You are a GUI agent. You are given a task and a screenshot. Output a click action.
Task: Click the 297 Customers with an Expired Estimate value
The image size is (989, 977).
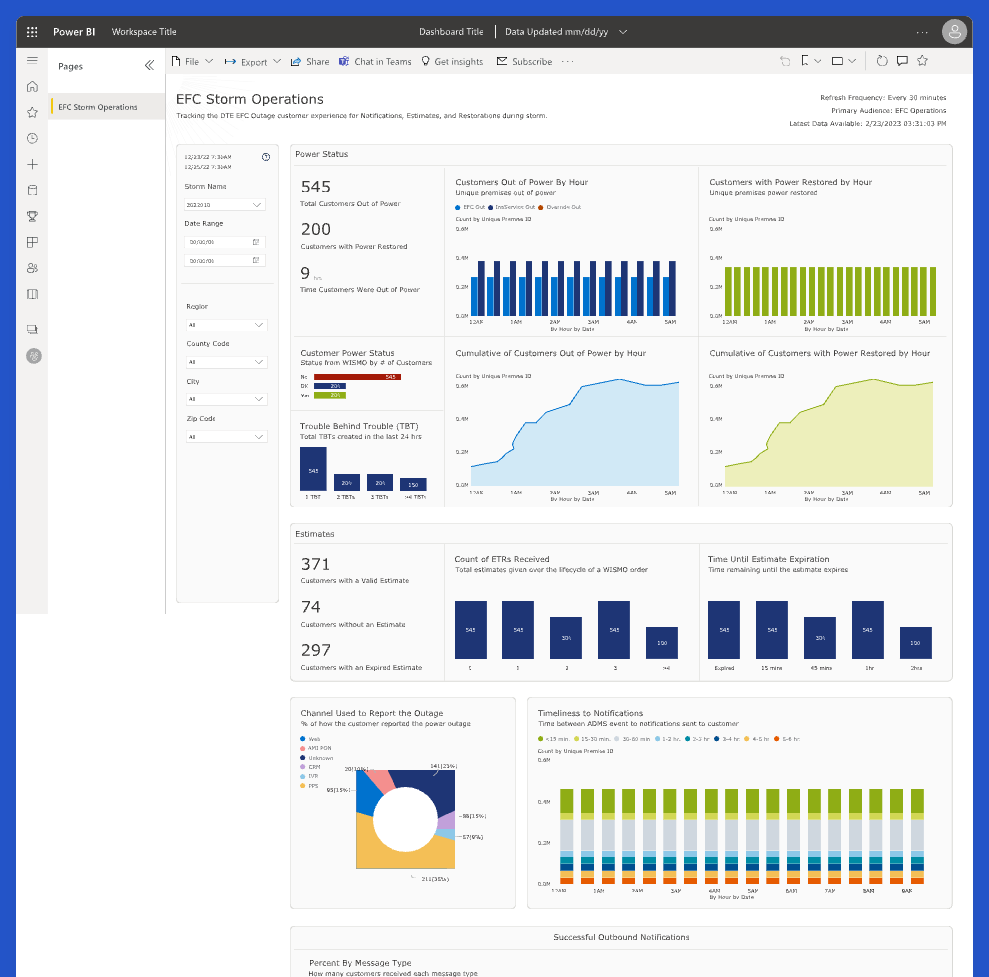(315, 650)
